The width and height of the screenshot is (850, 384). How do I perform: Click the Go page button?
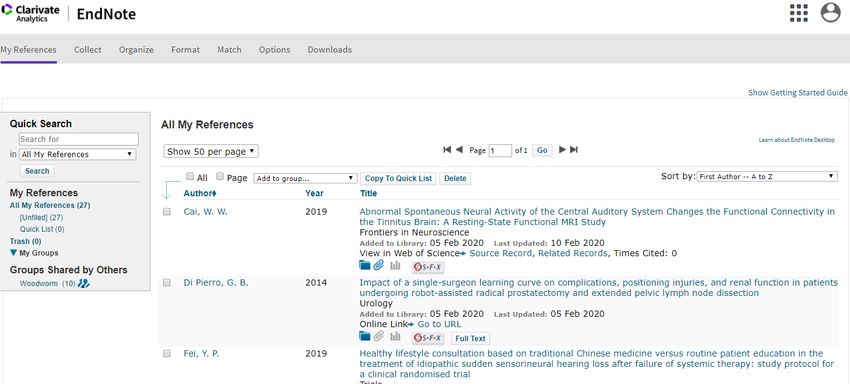(542, 150)
